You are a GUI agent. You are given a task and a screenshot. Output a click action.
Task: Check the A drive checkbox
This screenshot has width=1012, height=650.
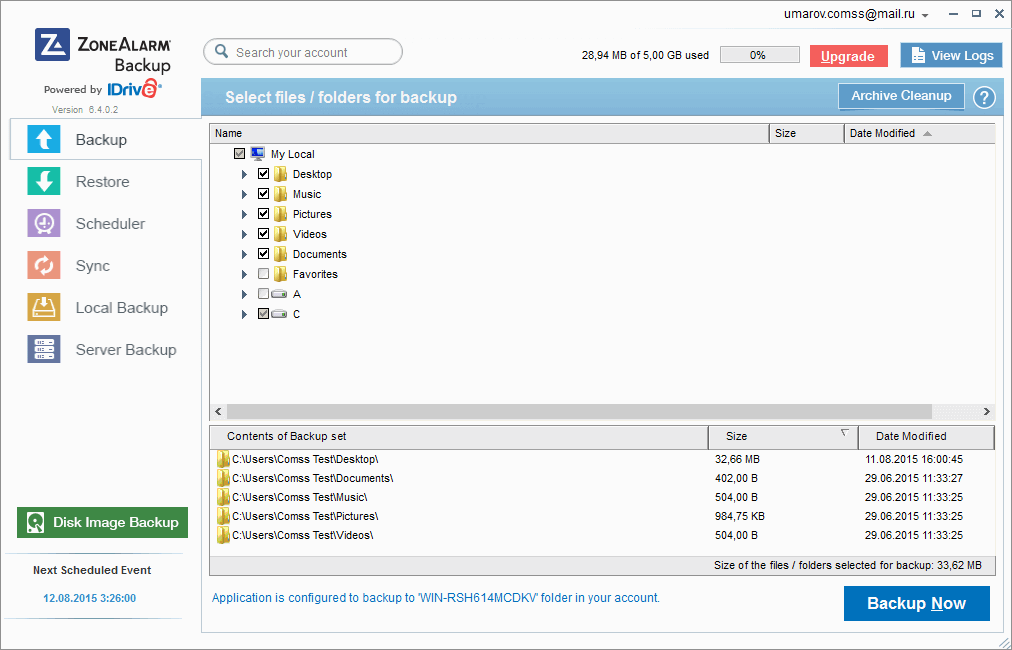click(x=263, y=294)
